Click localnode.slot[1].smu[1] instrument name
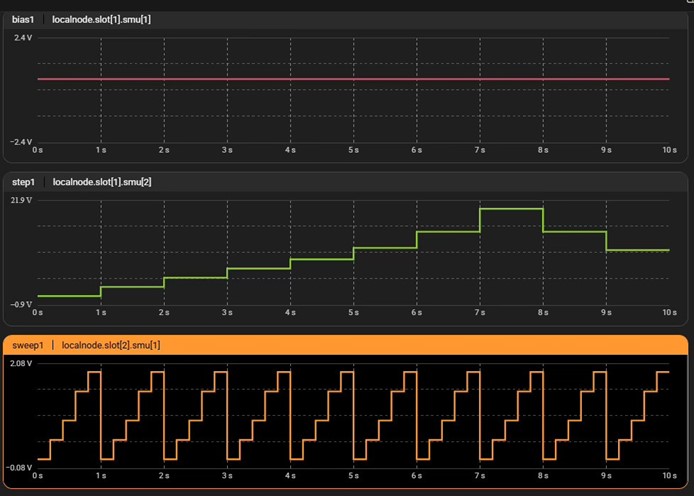Screen dimensions: 694x496 tap(101, 19)
